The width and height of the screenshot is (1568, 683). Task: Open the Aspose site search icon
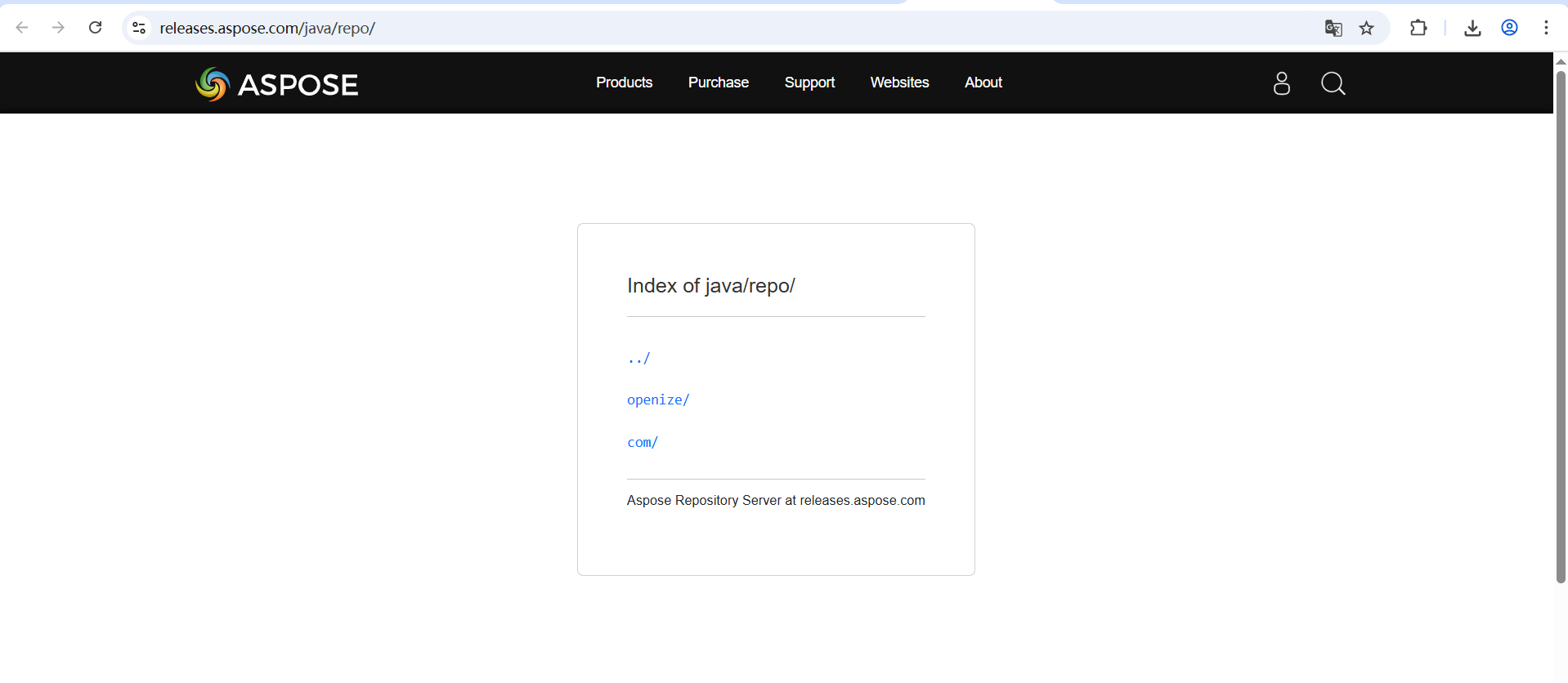click(x=1333, y=83)
